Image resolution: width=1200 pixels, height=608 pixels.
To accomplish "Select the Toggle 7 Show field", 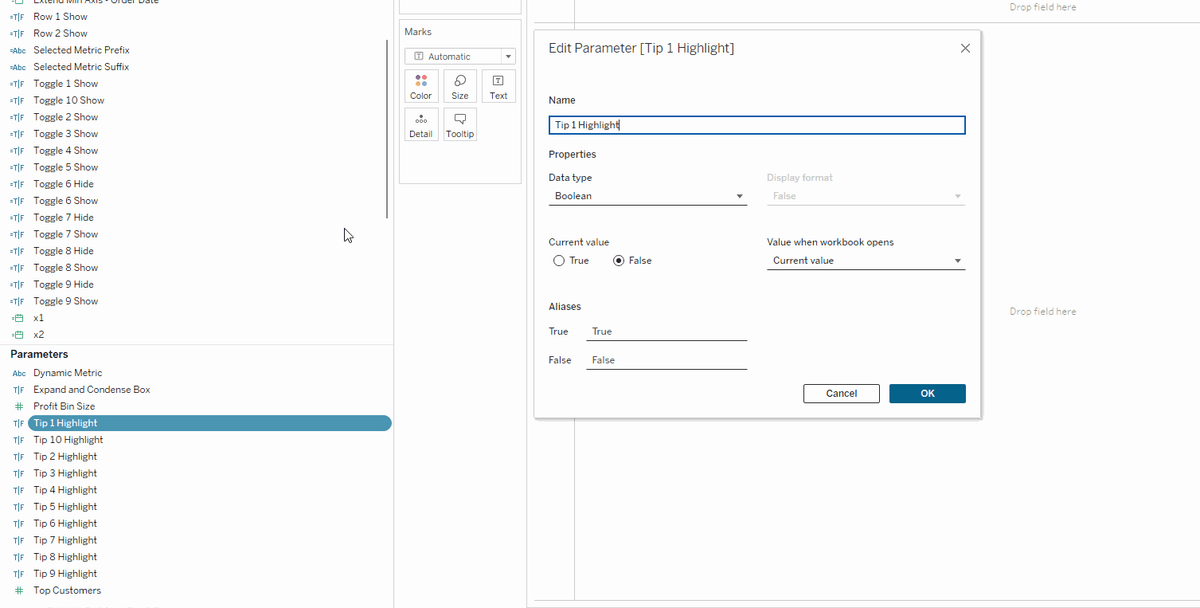I will coord(66,235).
